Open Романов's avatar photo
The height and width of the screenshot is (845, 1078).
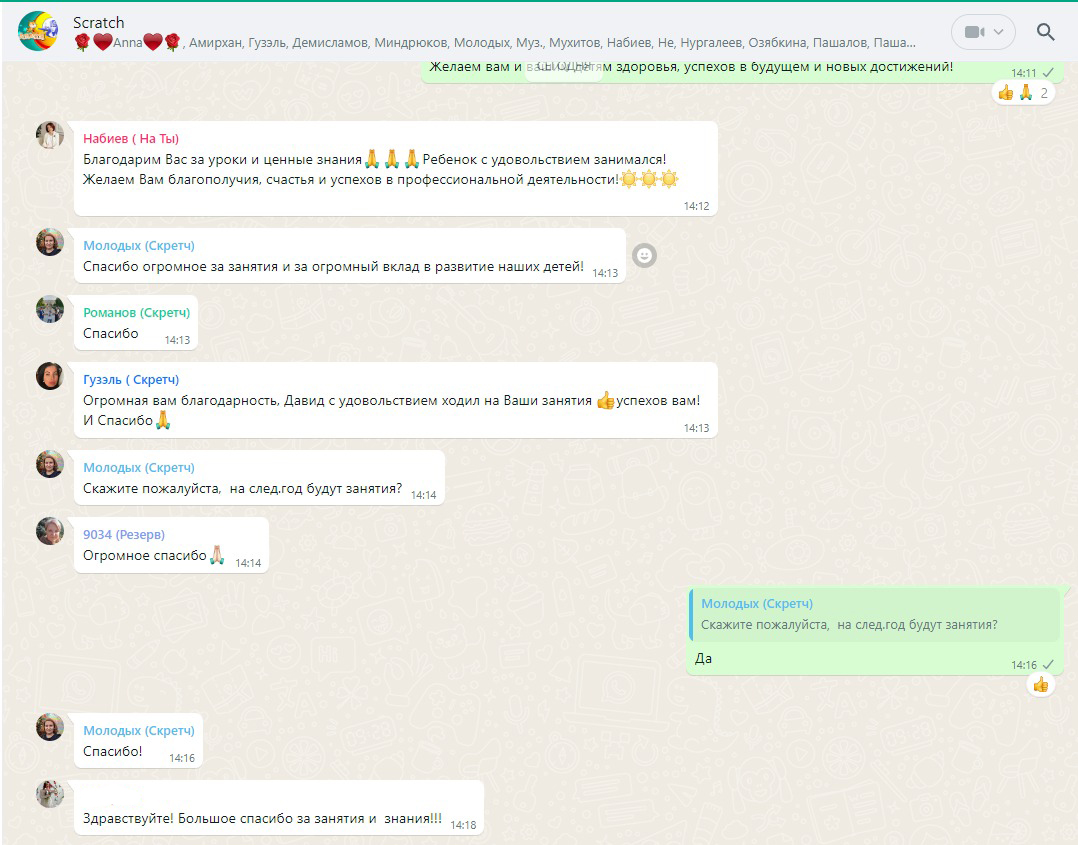coord(50,310)
